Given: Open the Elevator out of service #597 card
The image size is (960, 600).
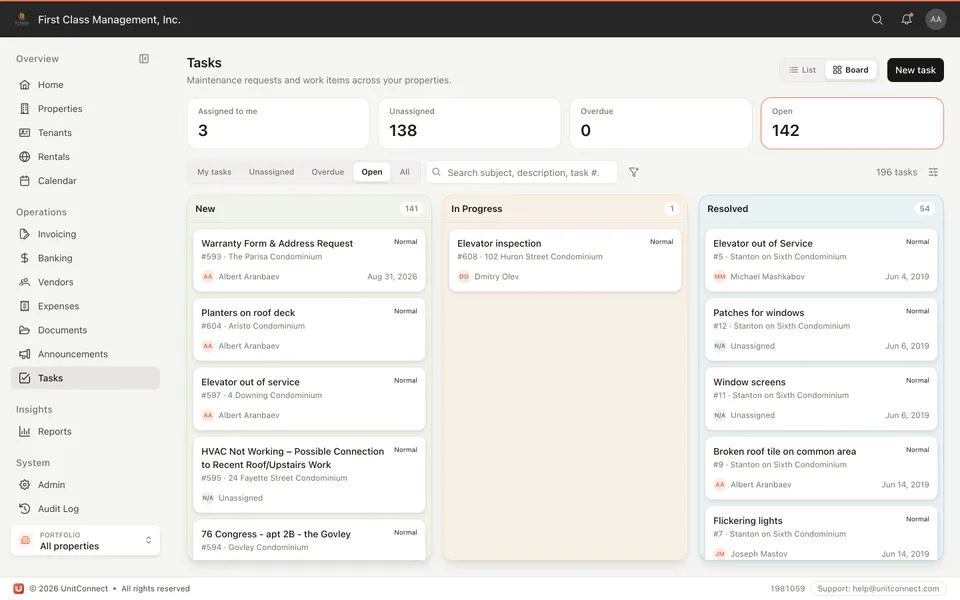Looking at the screenshot, I should (309, 399).
